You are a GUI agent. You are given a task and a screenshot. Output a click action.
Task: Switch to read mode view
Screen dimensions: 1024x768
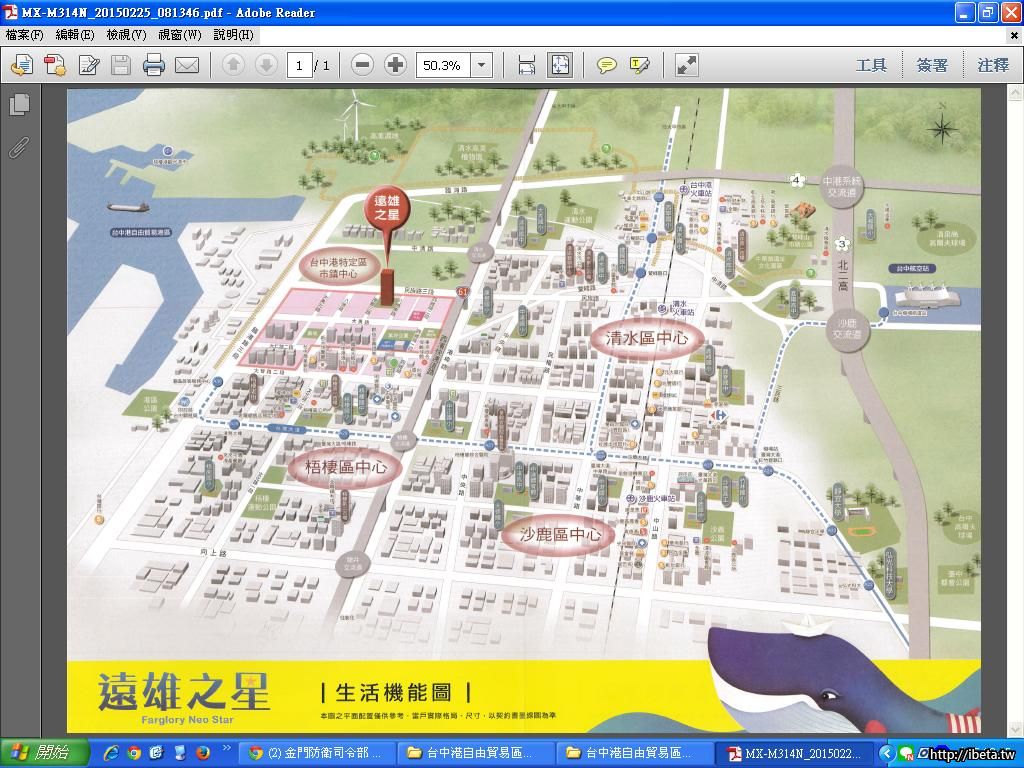pyautogui.click(x=686, y=65)
